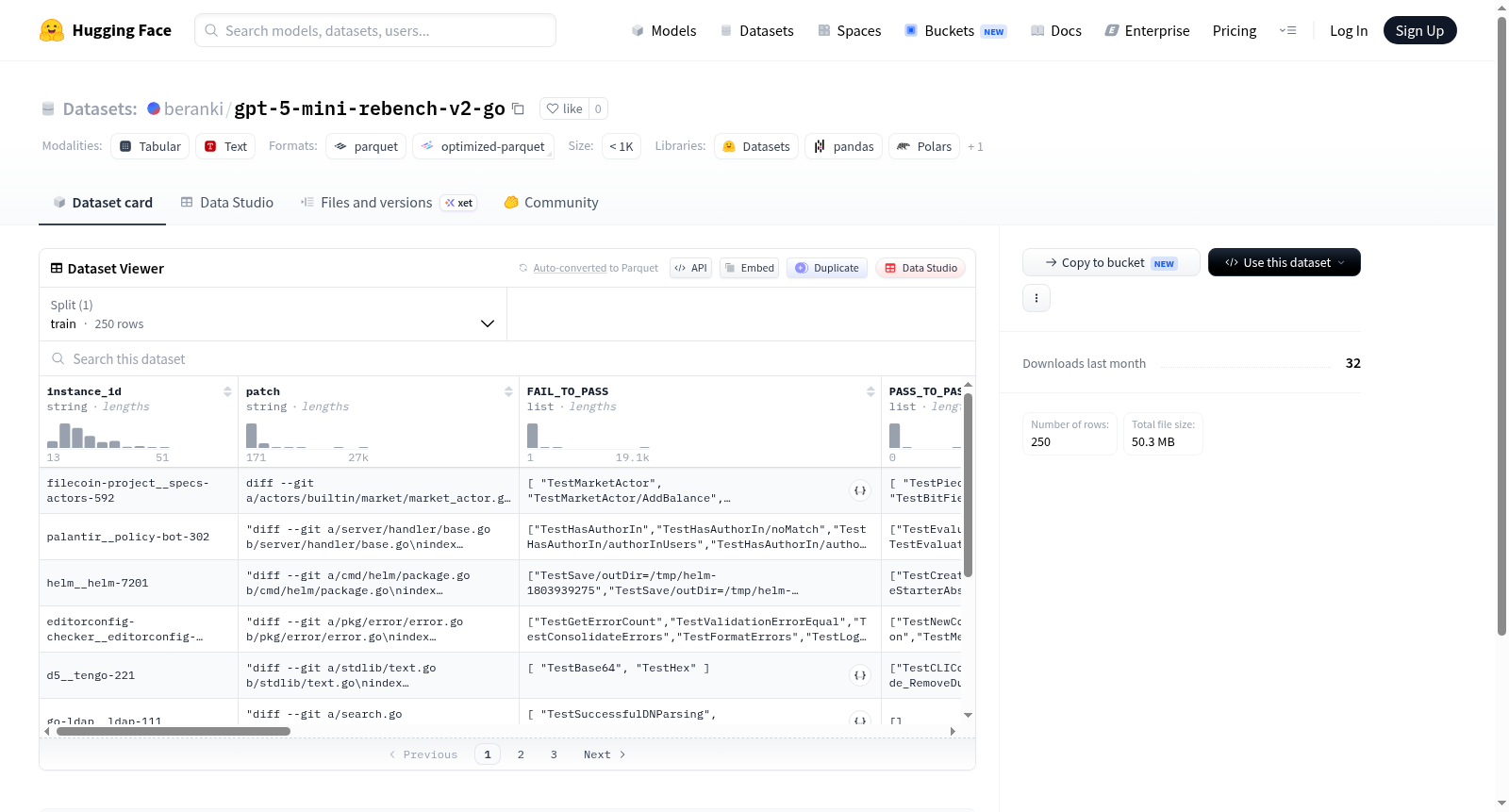
Task: Click the table vertical scrollbar
Action: click(968, 484)
